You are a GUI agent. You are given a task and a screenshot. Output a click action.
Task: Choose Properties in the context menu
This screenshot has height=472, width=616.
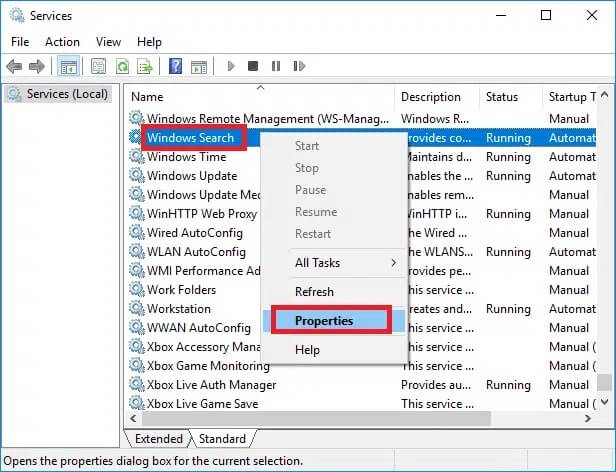click(334, 321)
